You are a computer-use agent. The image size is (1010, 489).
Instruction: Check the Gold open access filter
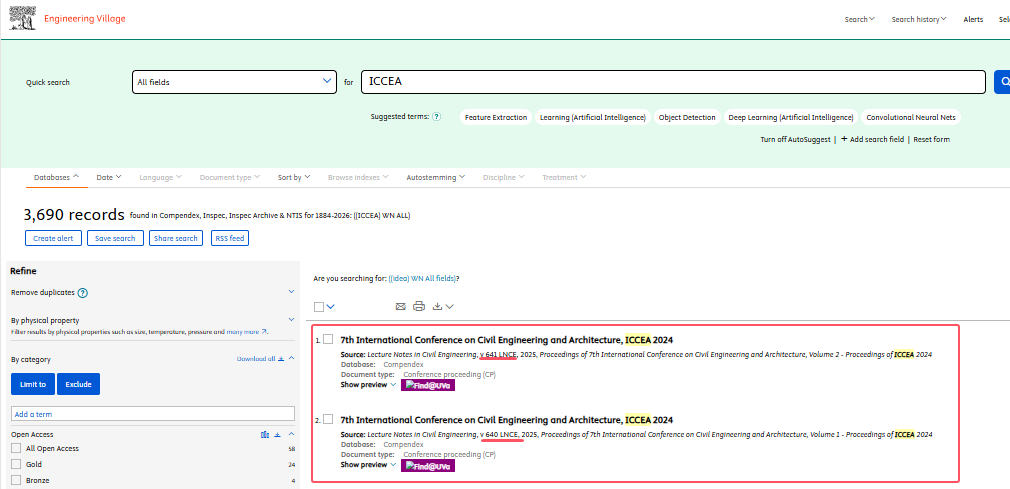16,465
